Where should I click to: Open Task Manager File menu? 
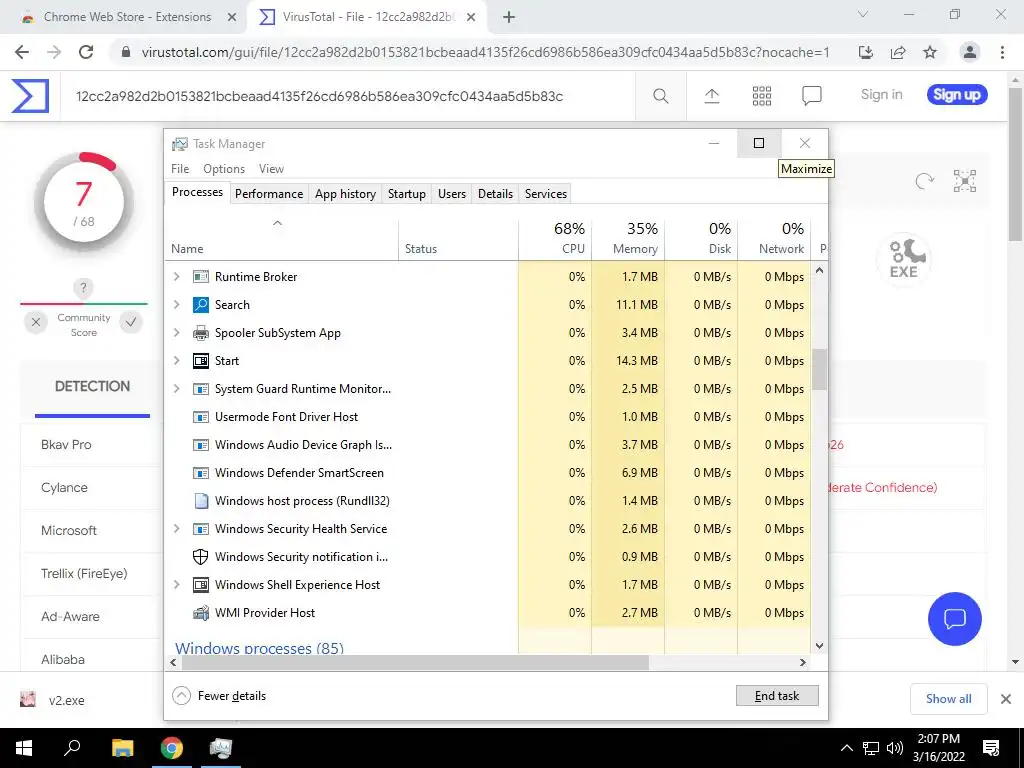click(180, 168)
